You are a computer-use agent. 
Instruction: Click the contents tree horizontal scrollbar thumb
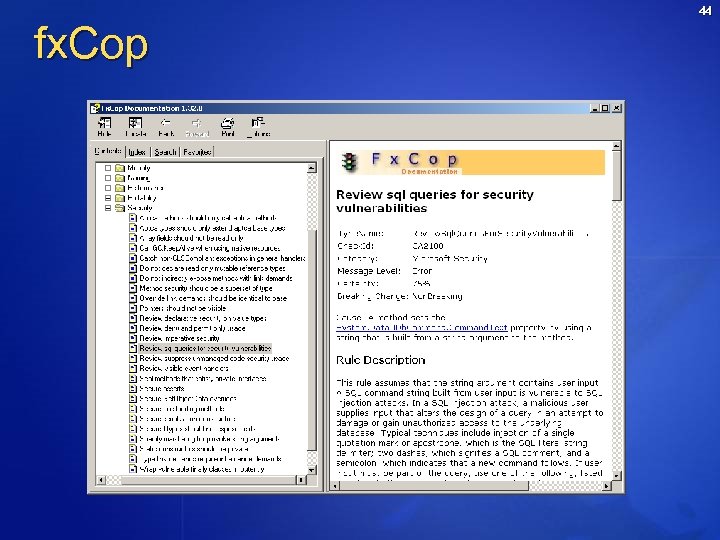point(209,480)
